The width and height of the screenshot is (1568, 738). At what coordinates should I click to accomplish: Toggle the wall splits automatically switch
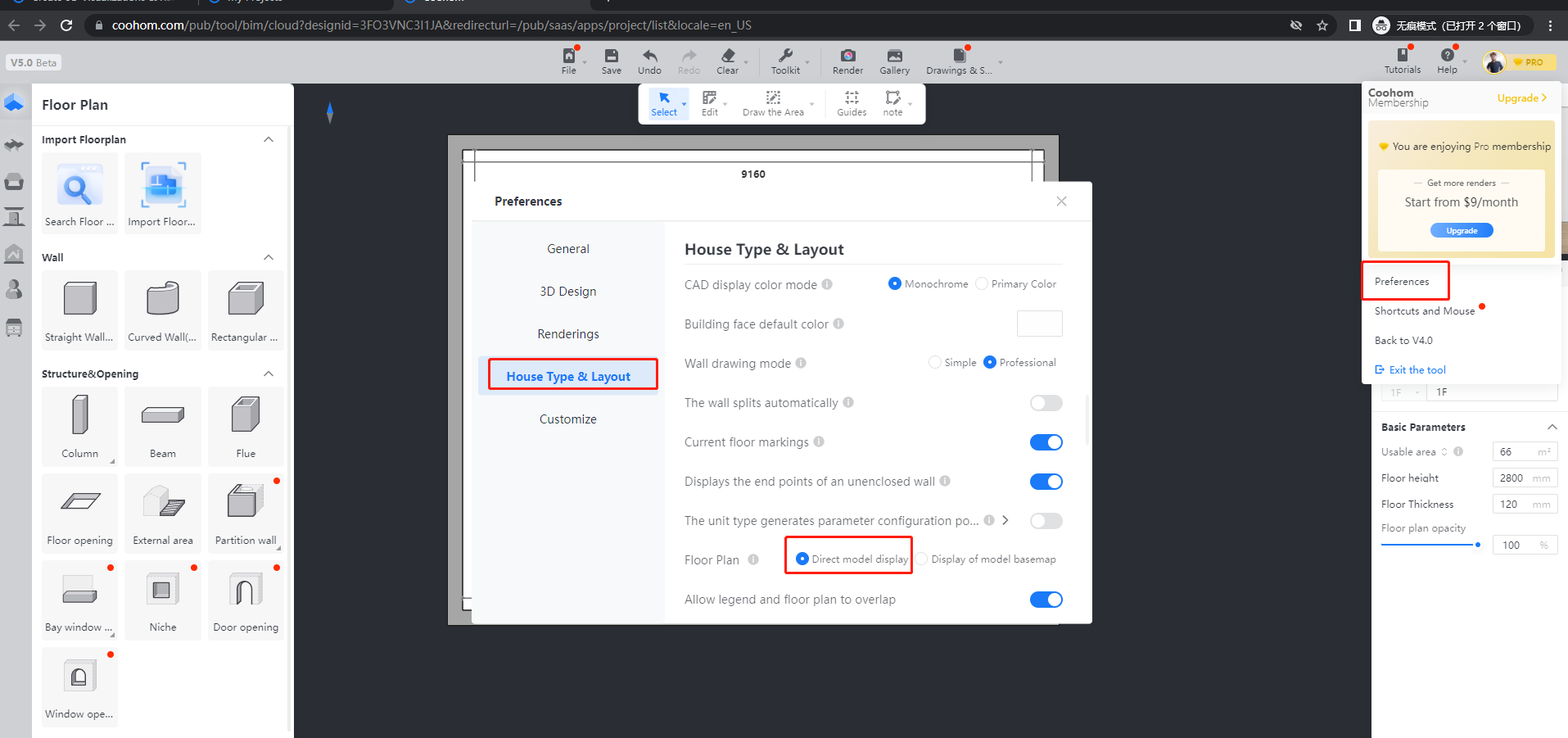[x=1046, y=403]
